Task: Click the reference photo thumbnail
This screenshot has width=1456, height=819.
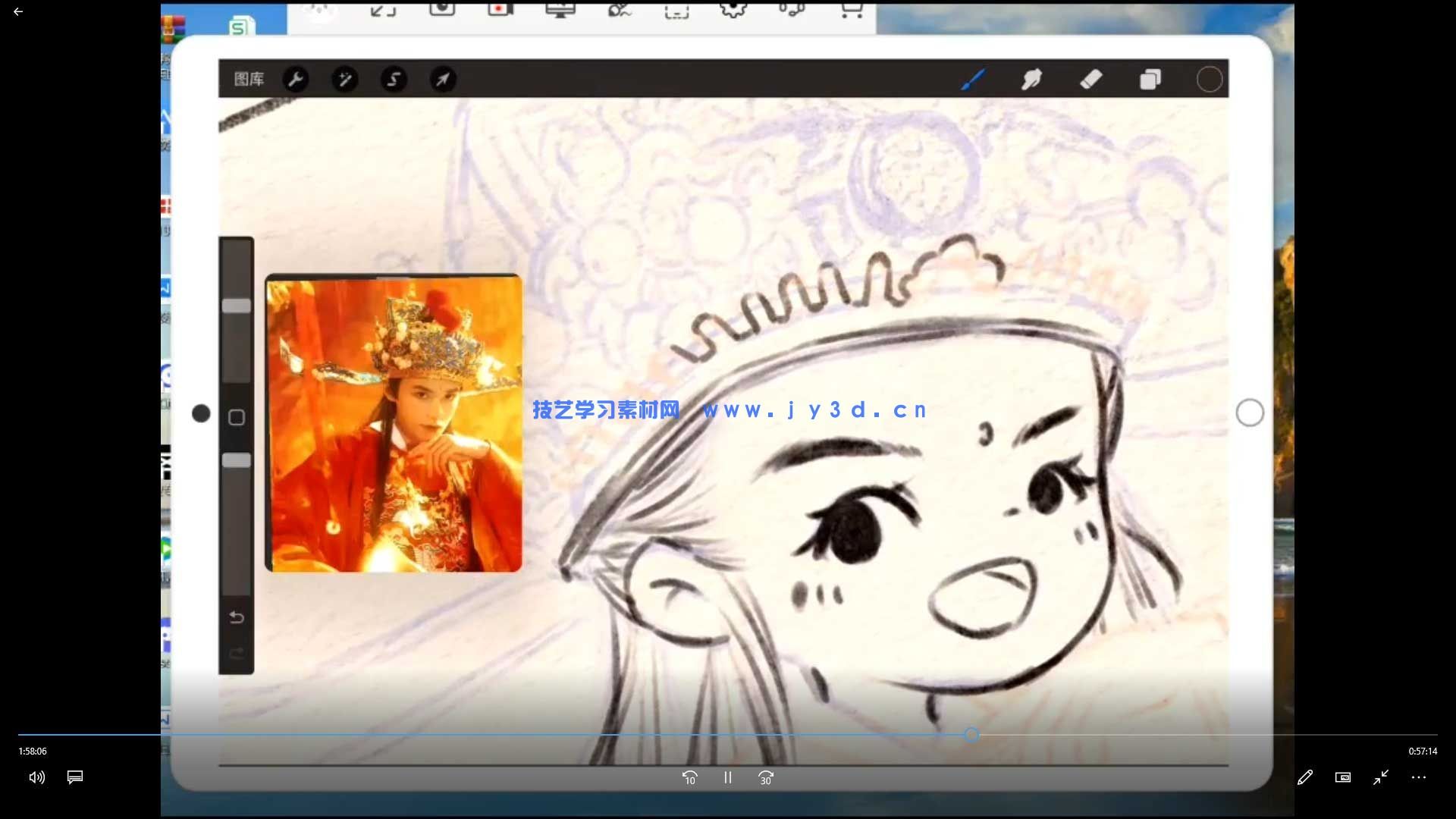Action: [394, 423]
